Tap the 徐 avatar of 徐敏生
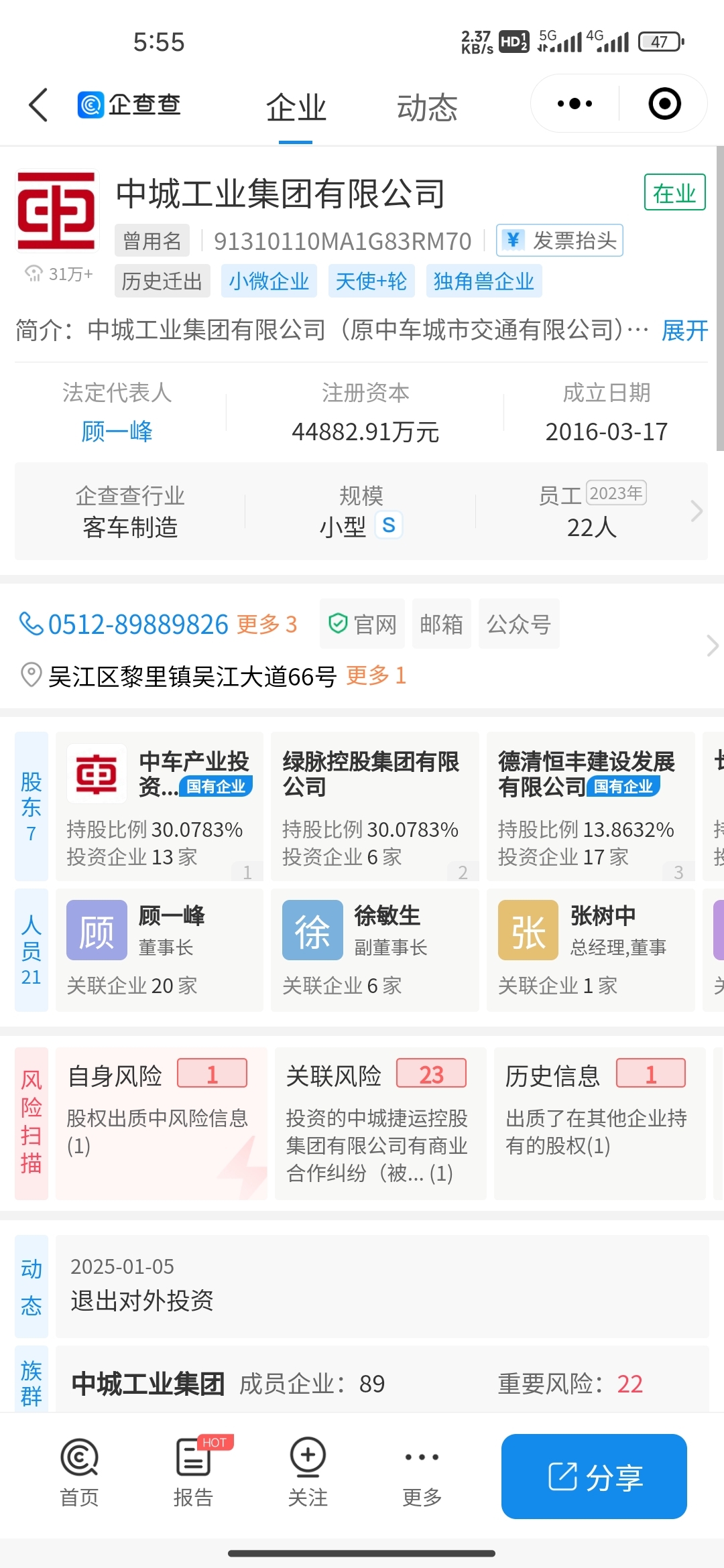Screen dimensions: 724x1568 (312, 930)
